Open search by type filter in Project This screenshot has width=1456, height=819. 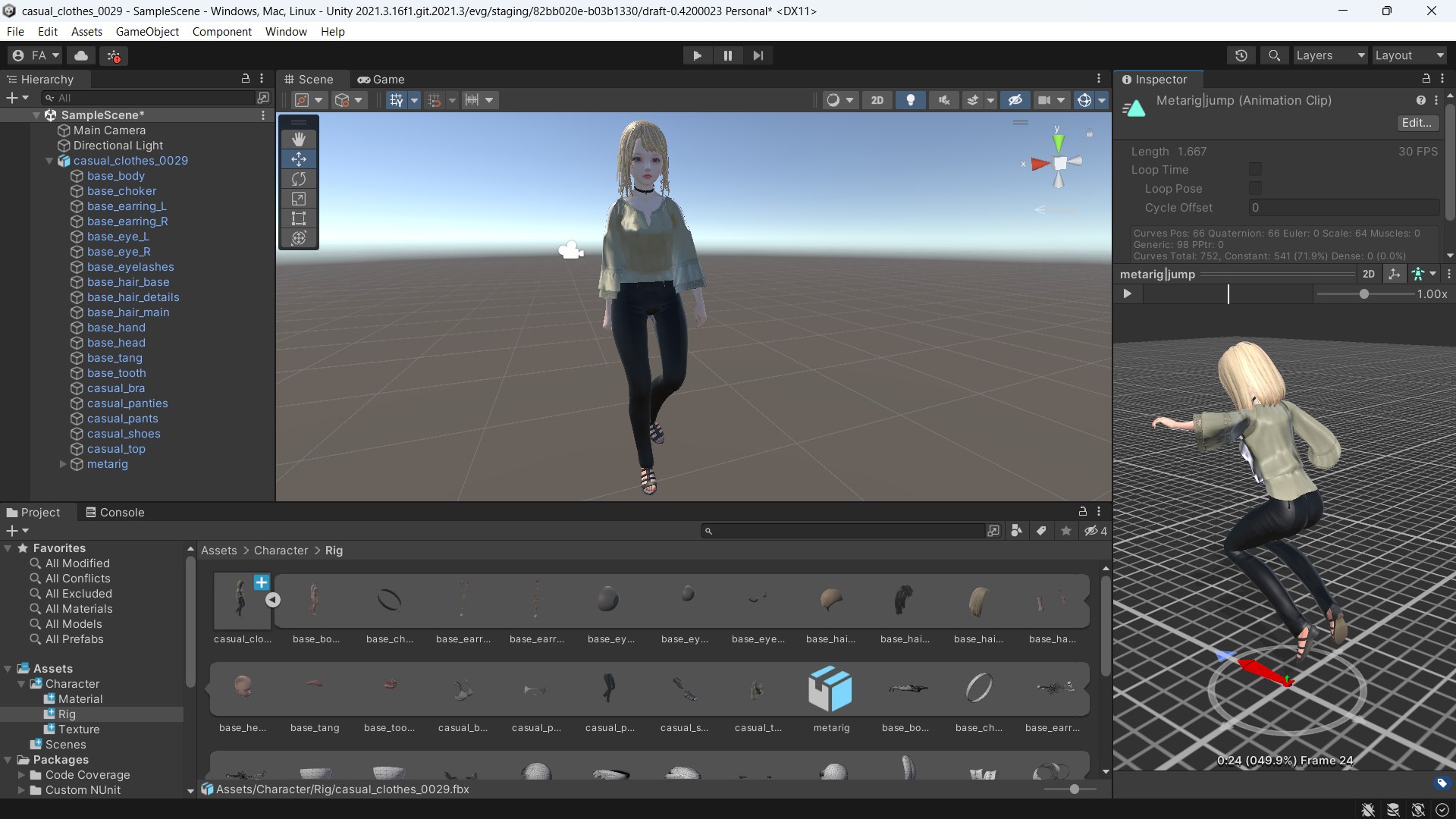point(1017,531)
